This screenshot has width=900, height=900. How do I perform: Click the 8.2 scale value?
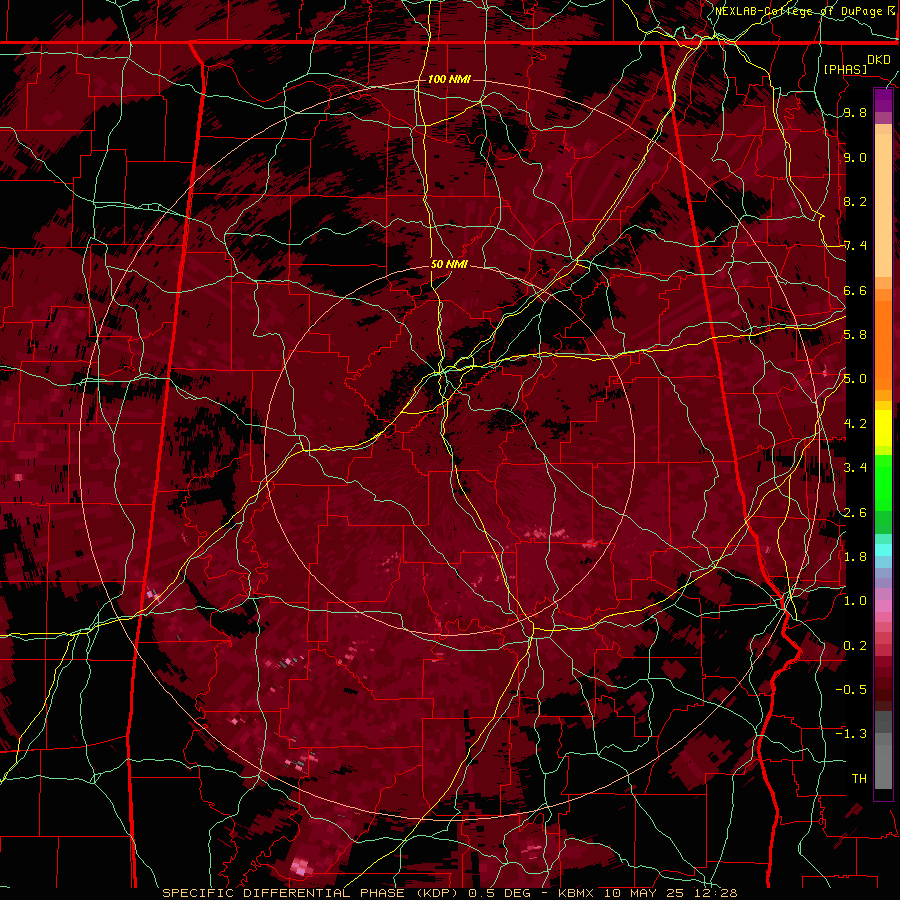pos(855,201)
